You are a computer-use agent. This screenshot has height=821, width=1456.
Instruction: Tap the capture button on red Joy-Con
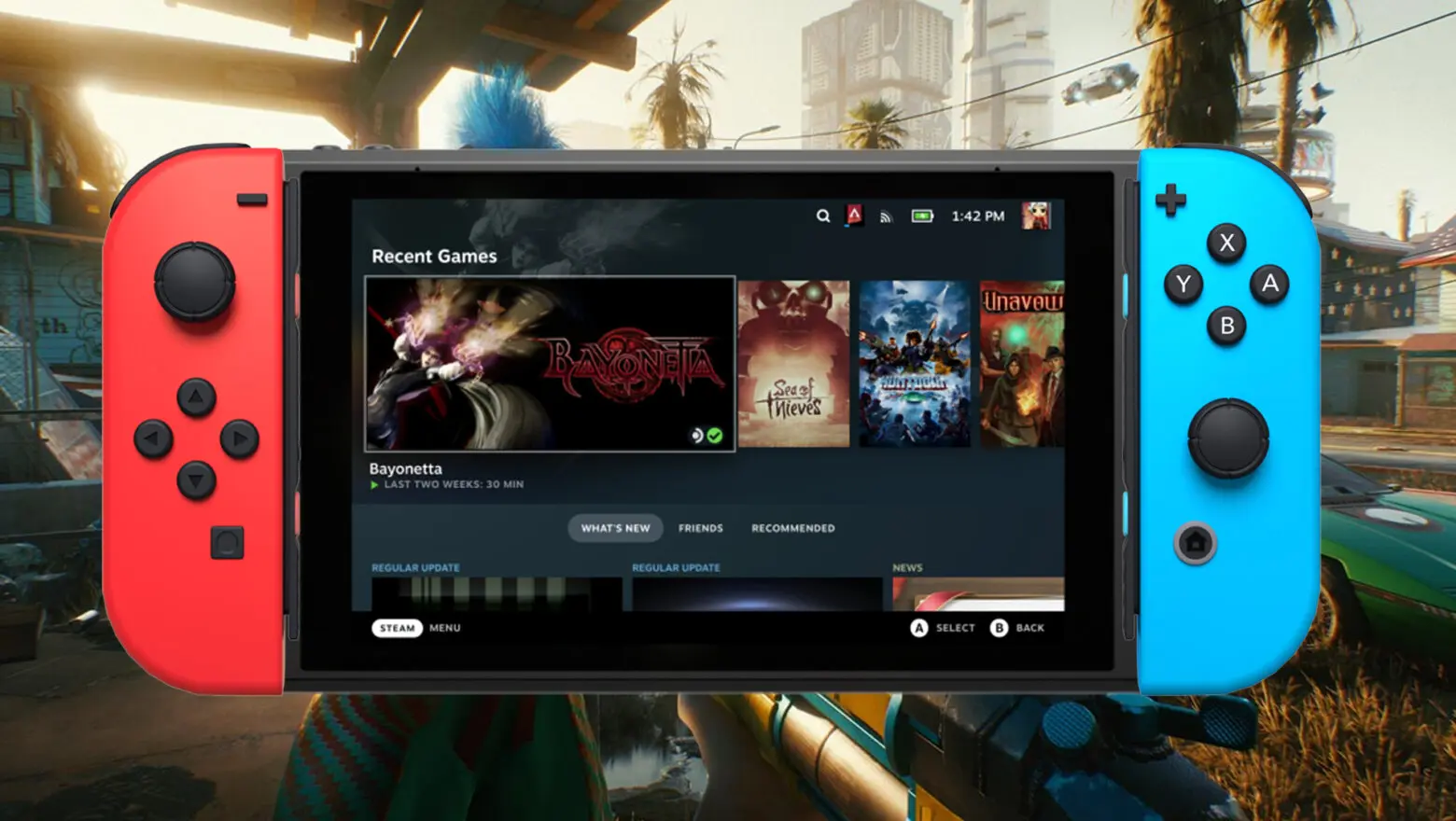point(227,543)
